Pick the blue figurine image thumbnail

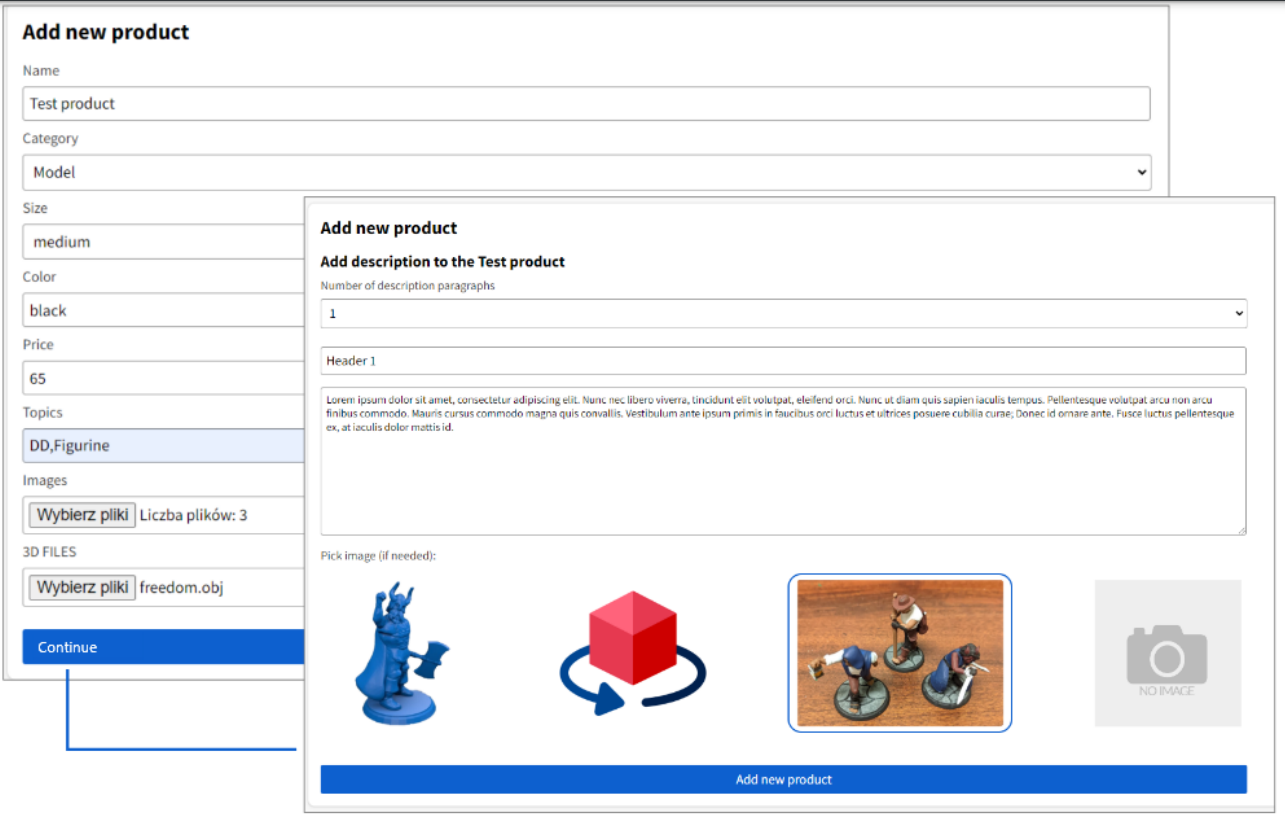coord(399,653)
